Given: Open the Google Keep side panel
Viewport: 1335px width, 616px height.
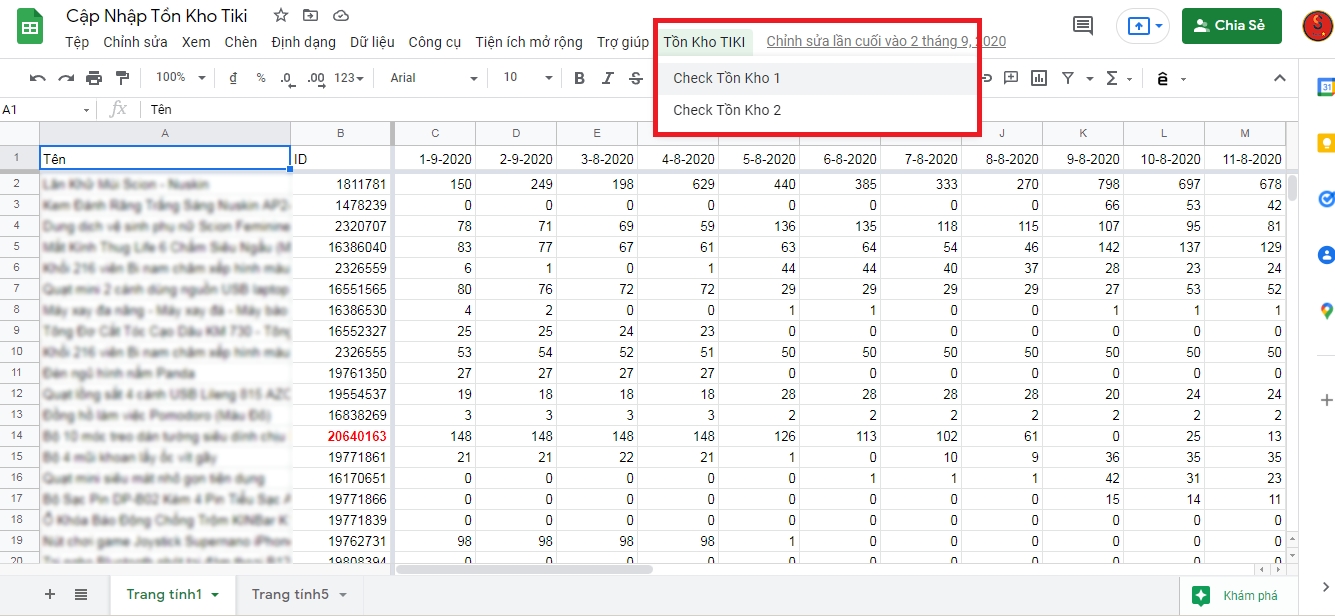Looking at the screenshot, I should tap(1327, 144).
